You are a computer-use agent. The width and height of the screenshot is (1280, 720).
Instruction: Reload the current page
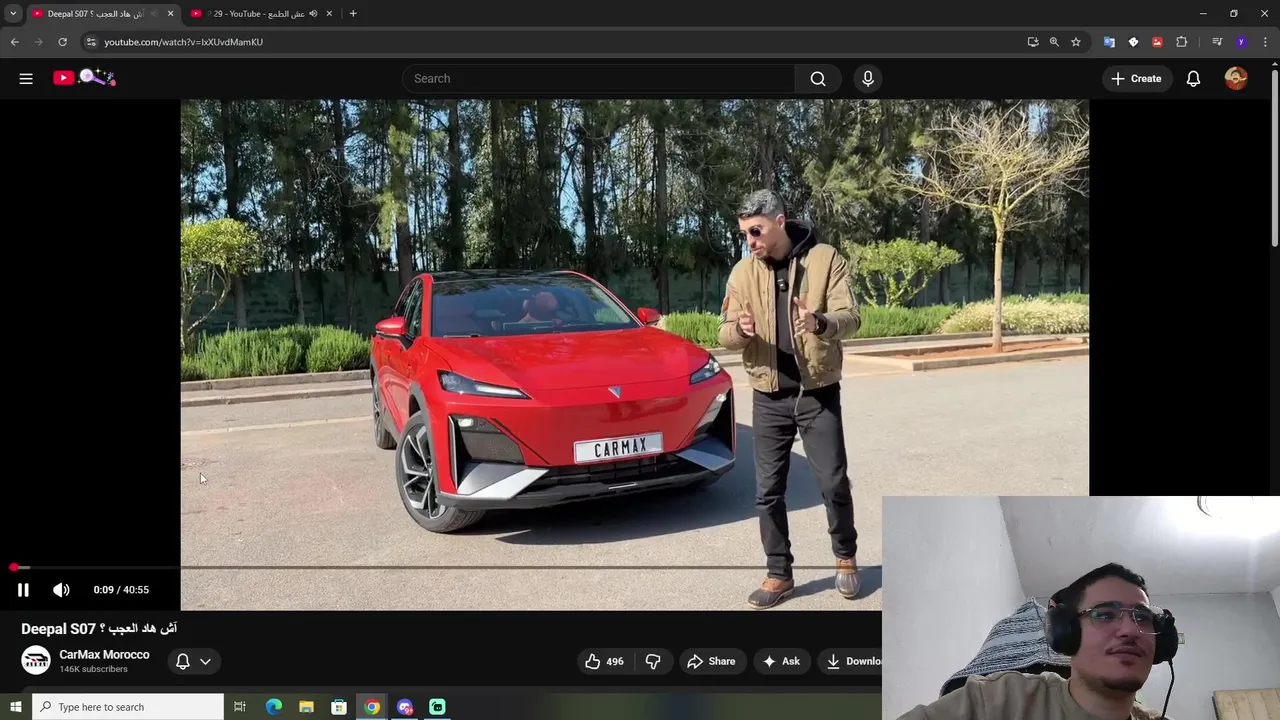click(x=62, y=42)
